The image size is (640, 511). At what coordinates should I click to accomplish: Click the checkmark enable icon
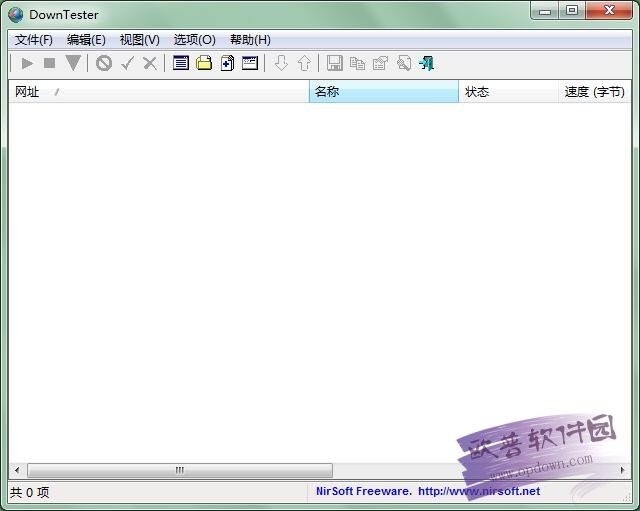click(128, 63)
